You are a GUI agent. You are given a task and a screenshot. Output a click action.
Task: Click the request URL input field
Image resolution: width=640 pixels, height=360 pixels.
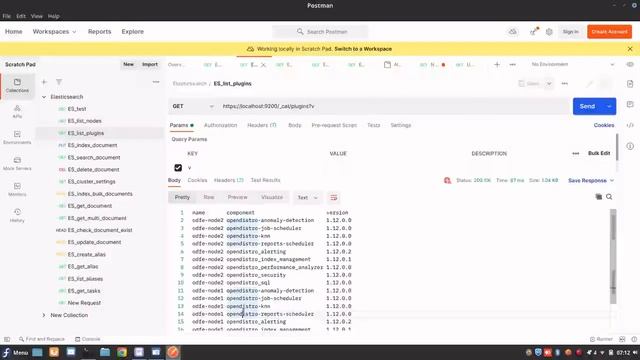tap(393, 106)
